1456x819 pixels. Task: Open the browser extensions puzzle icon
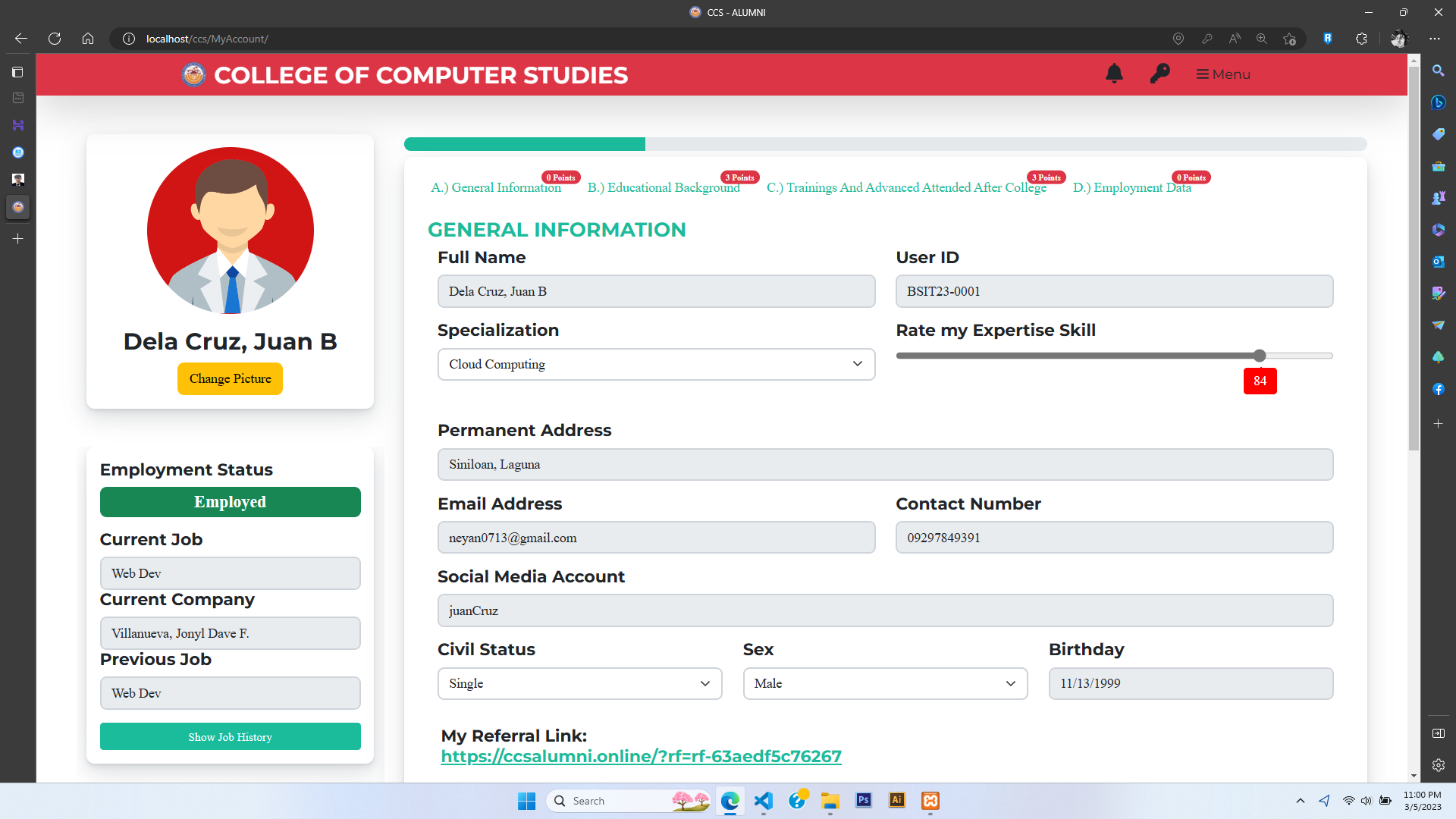click(1361, 39)
